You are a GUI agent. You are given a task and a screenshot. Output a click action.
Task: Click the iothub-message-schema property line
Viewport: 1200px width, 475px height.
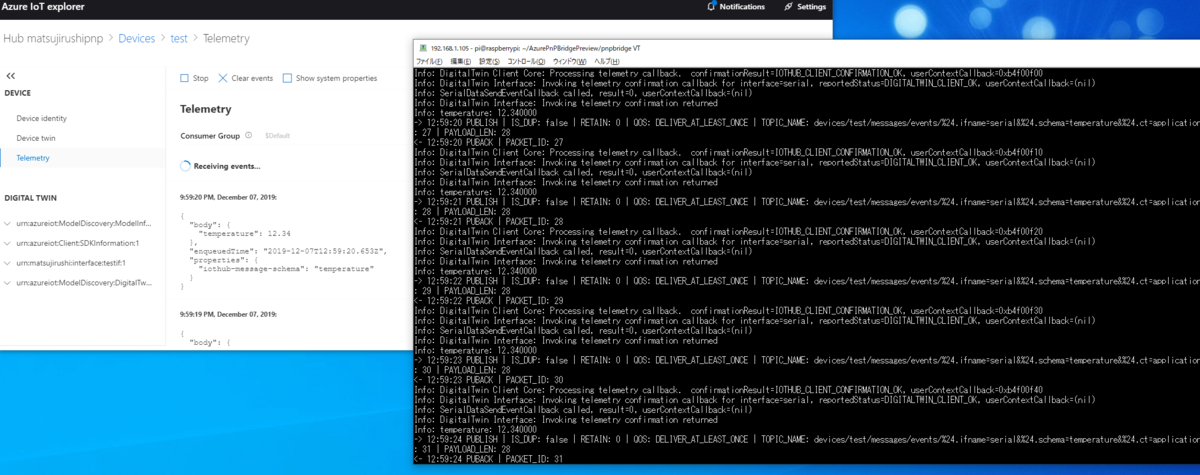pos(285,268)
